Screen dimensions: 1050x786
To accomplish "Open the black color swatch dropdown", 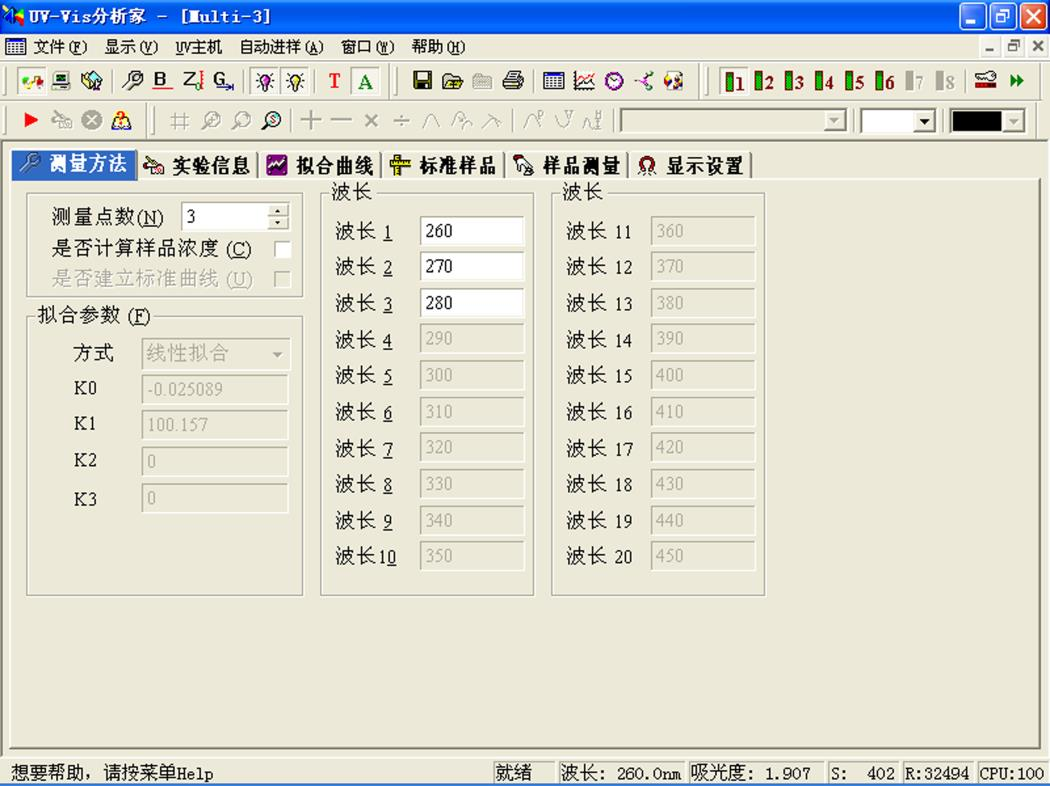I will pos(1014,121).
